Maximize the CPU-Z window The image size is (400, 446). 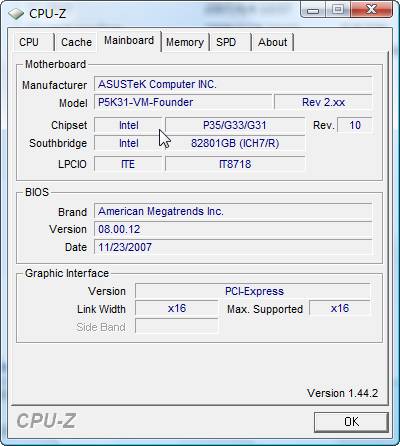[338, 9]
